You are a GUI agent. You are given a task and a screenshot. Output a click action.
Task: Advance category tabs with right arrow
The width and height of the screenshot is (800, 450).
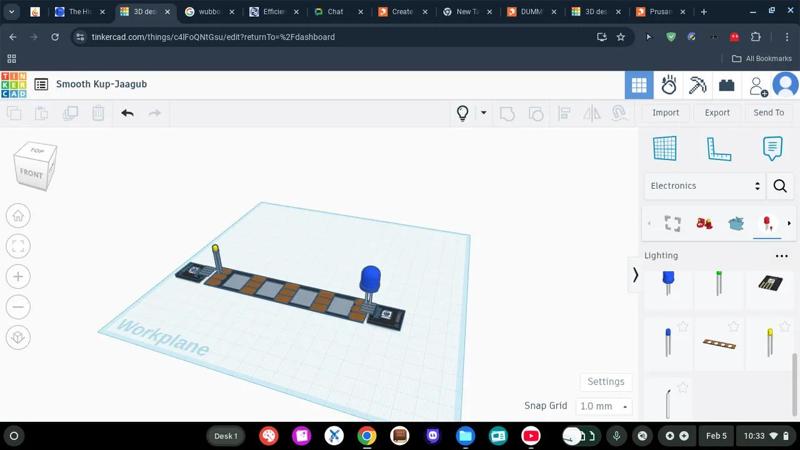789,223
